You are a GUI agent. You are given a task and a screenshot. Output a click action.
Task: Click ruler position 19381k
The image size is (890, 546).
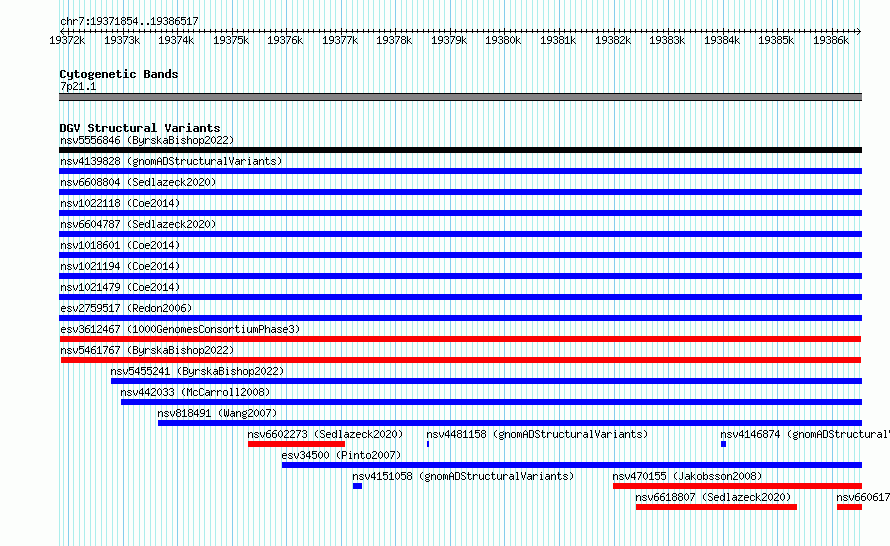(x=557, y=40)
